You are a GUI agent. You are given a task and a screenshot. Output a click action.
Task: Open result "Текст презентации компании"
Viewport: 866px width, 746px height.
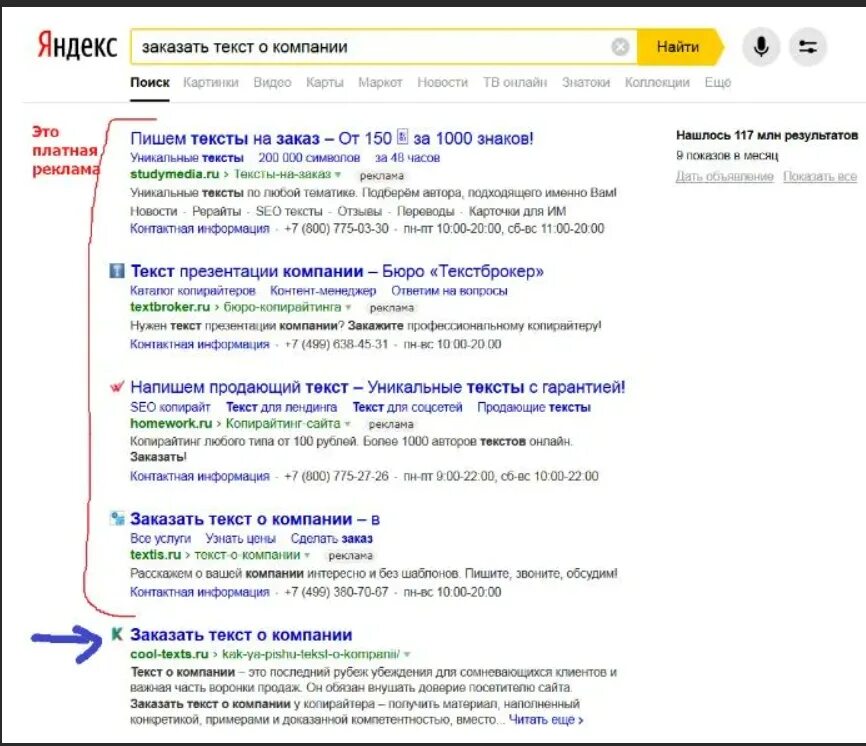tap(337, 271)
